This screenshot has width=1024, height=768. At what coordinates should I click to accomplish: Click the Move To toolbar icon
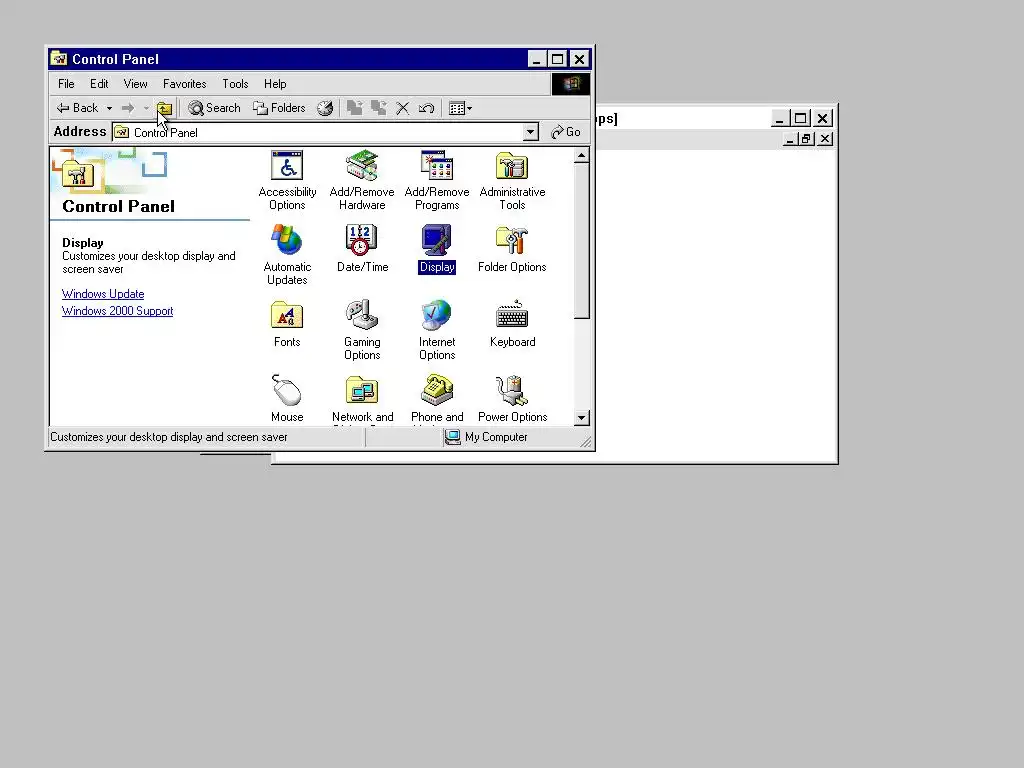pyautogui.click(x=355, y=108)
